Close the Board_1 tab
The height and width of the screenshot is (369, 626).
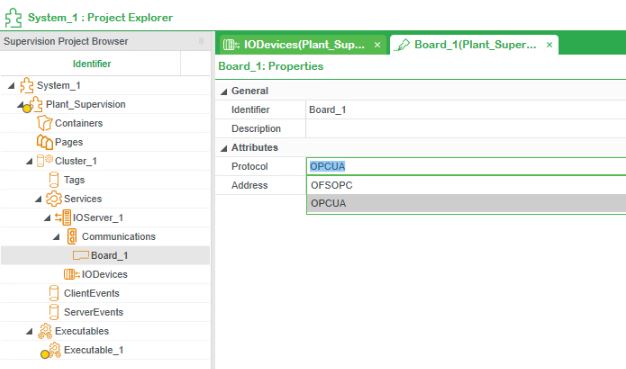tap(549, 45)
